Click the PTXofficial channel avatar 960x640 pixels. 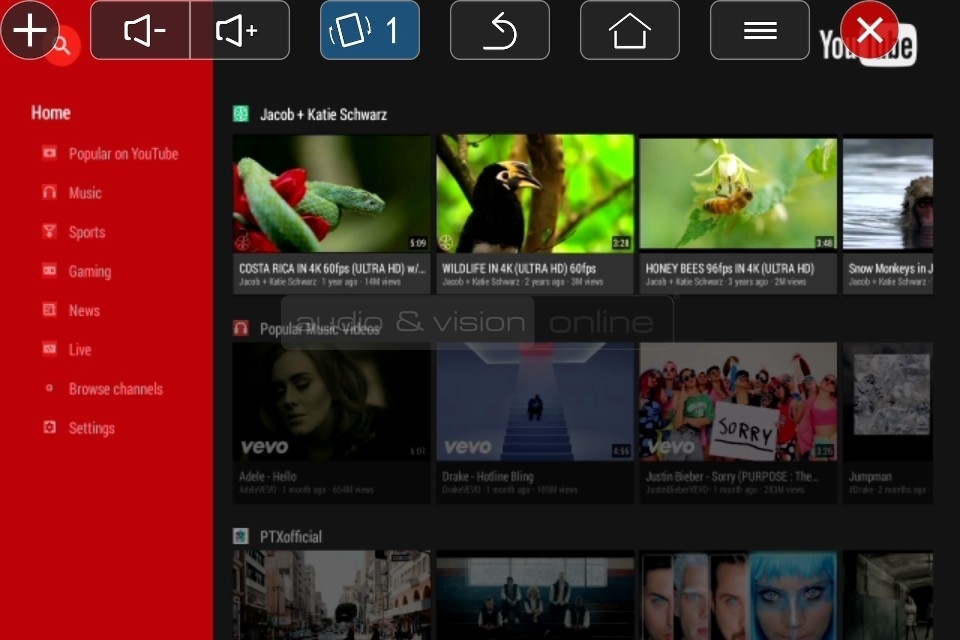[x=241, y=536]
